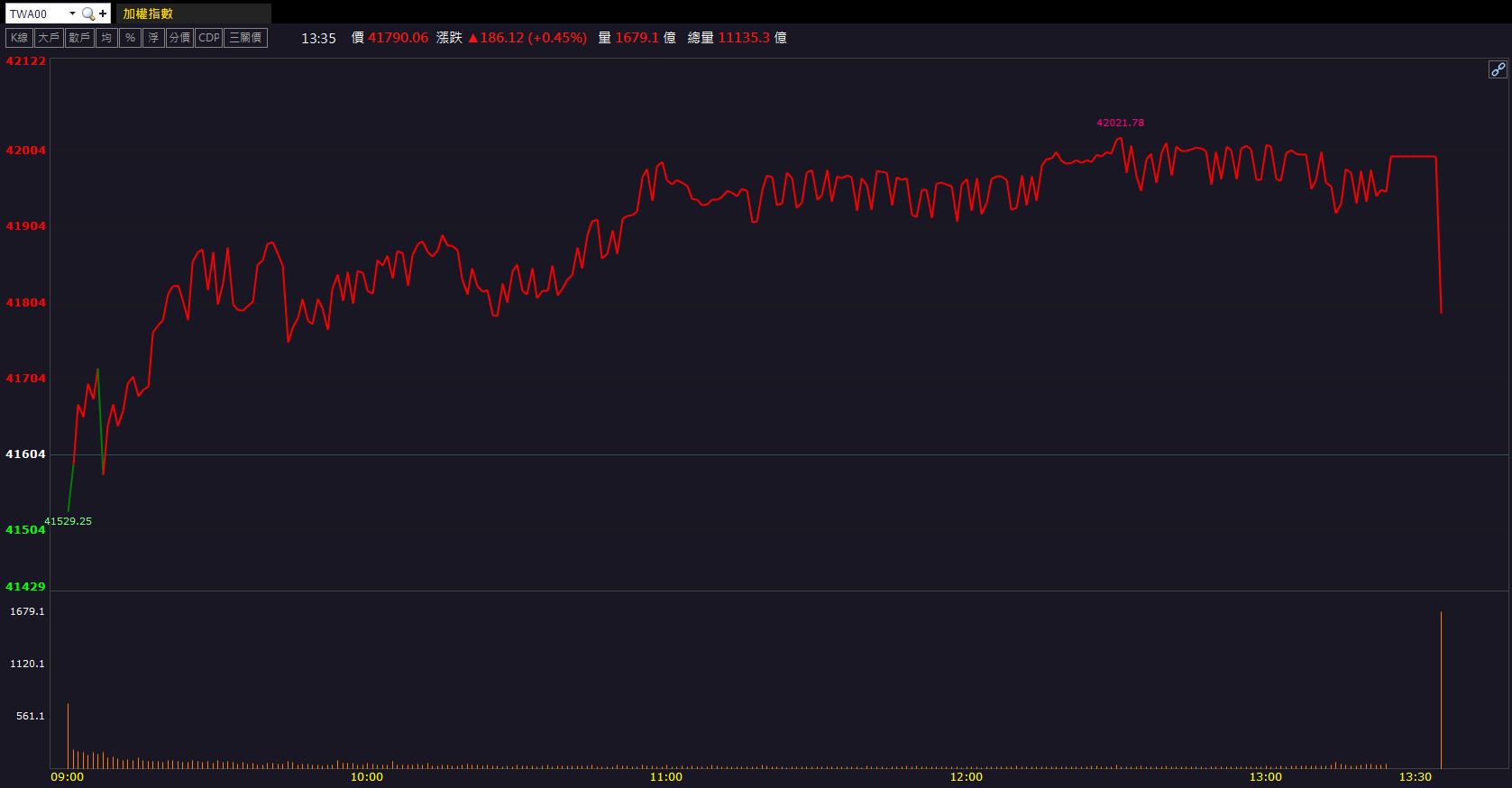Click the opening volume bar at 09:00

click(x=68, y=736)
